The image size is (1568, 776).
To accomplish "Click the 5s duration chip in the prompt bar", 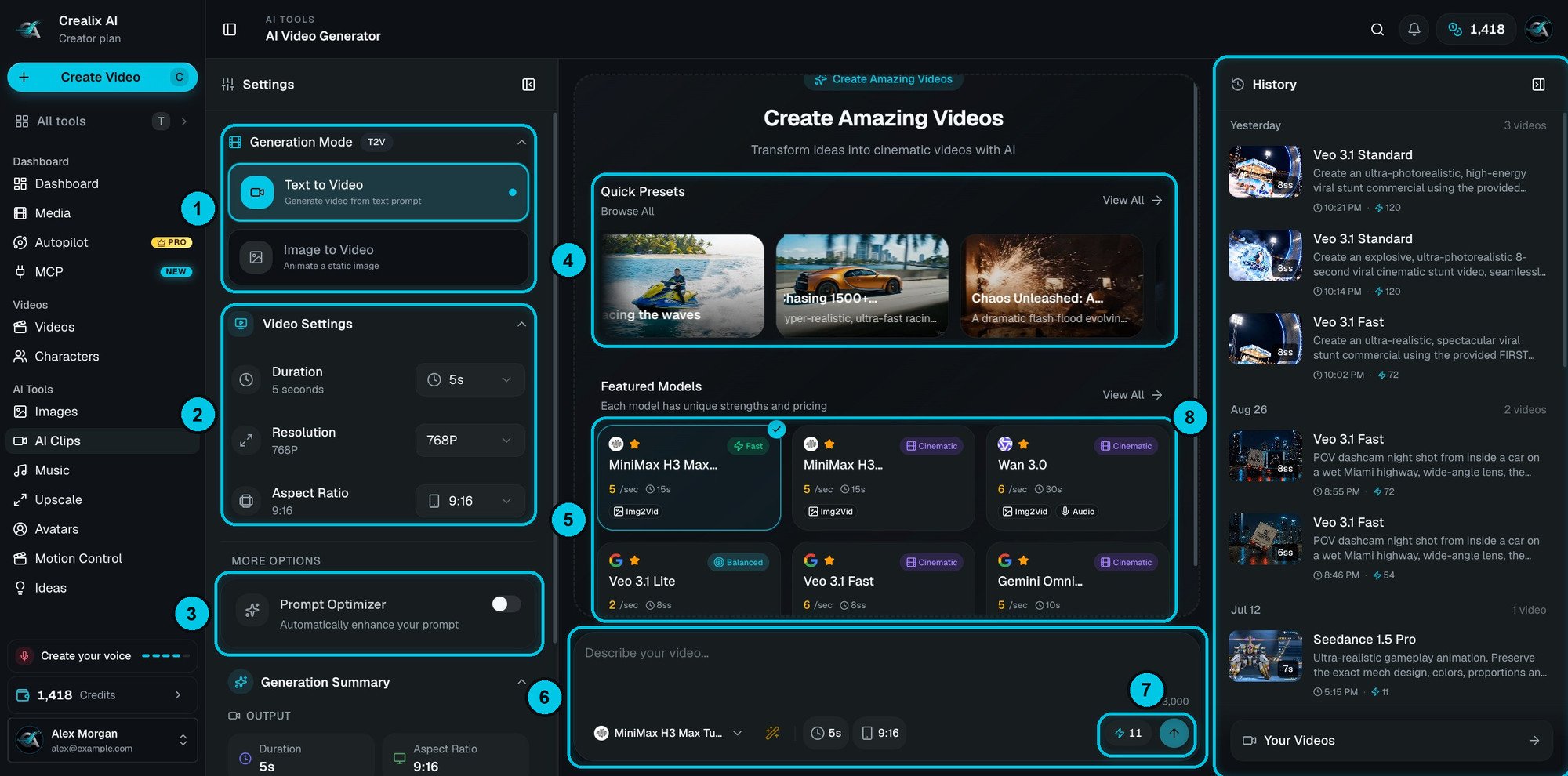I will click(x=826, y=733).
